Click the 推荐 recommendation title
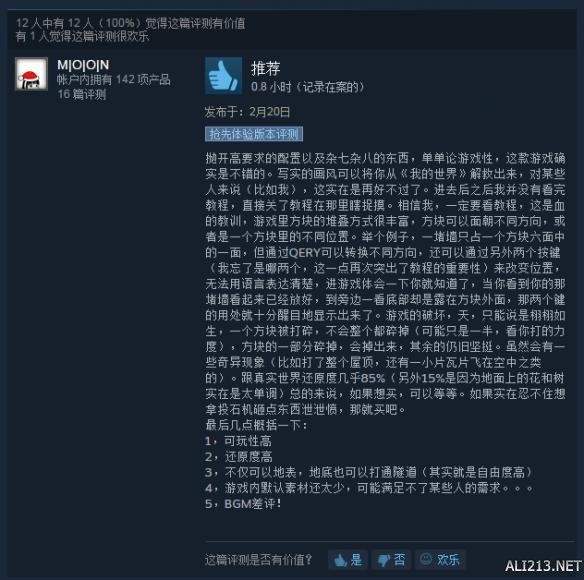584x580 pixels. [x=266, y=68]
